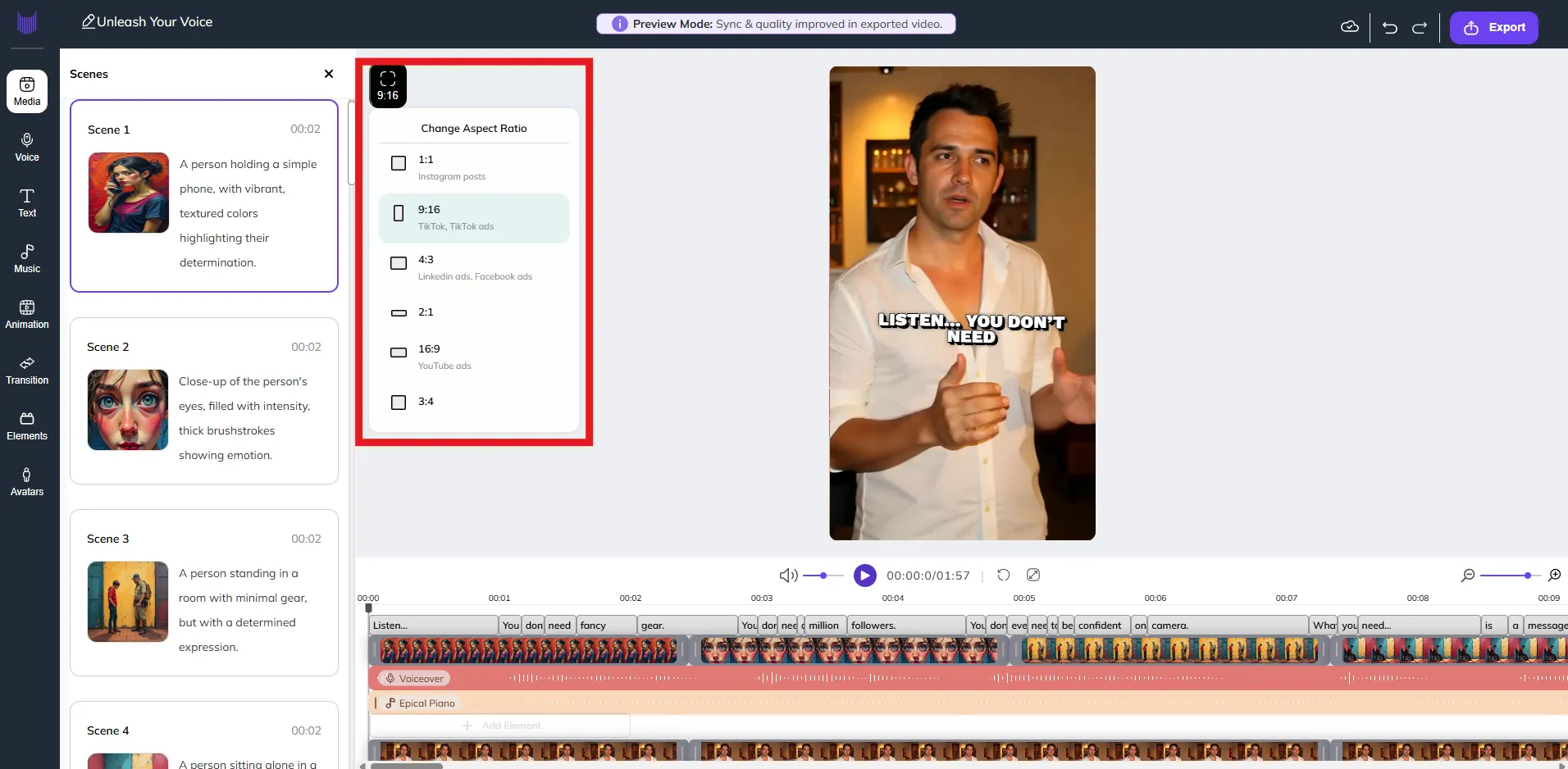Select the Scene 3 thumbnail

pos(128,602)
